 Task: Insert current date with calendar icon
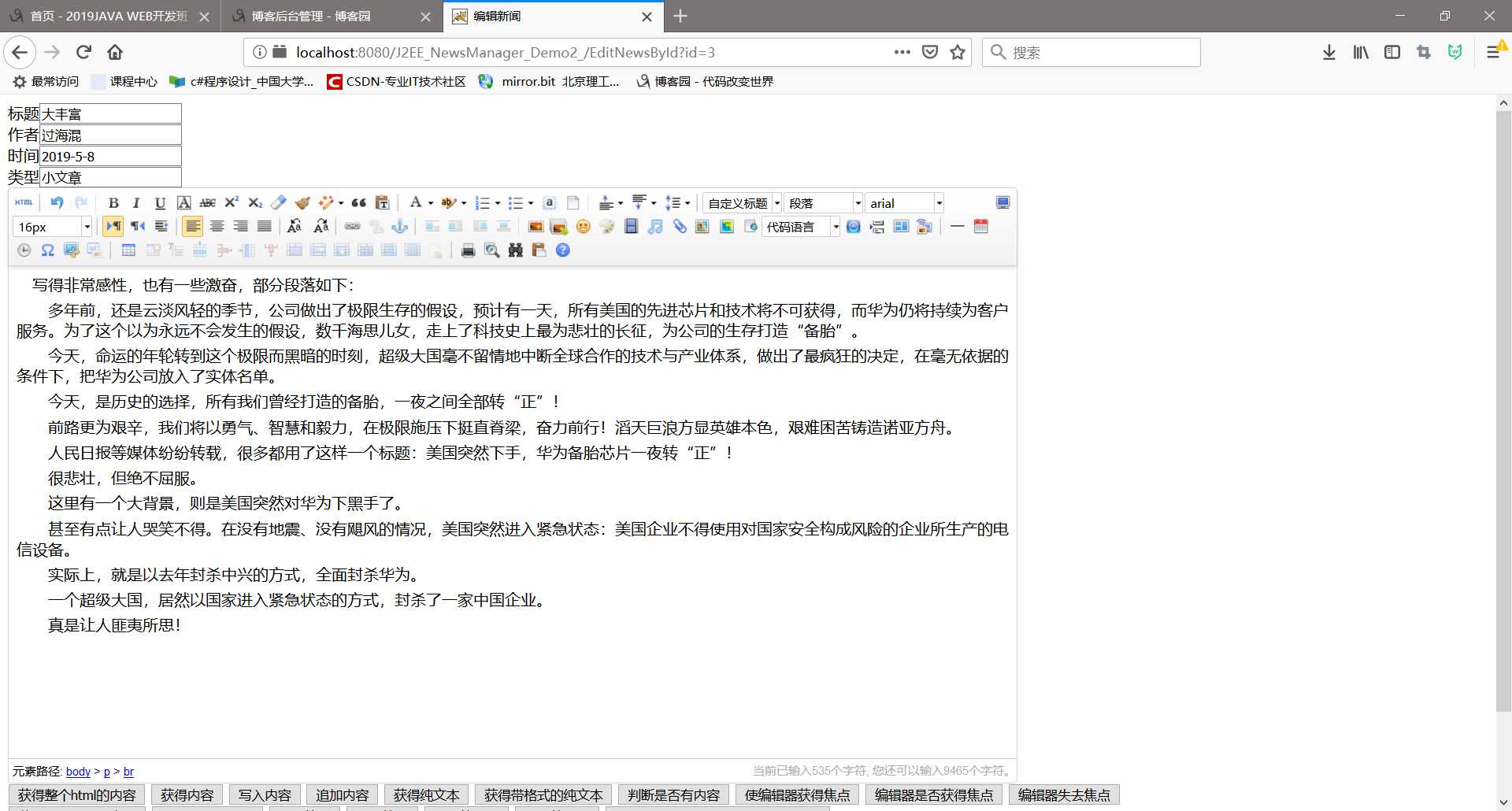pos(980,227)
